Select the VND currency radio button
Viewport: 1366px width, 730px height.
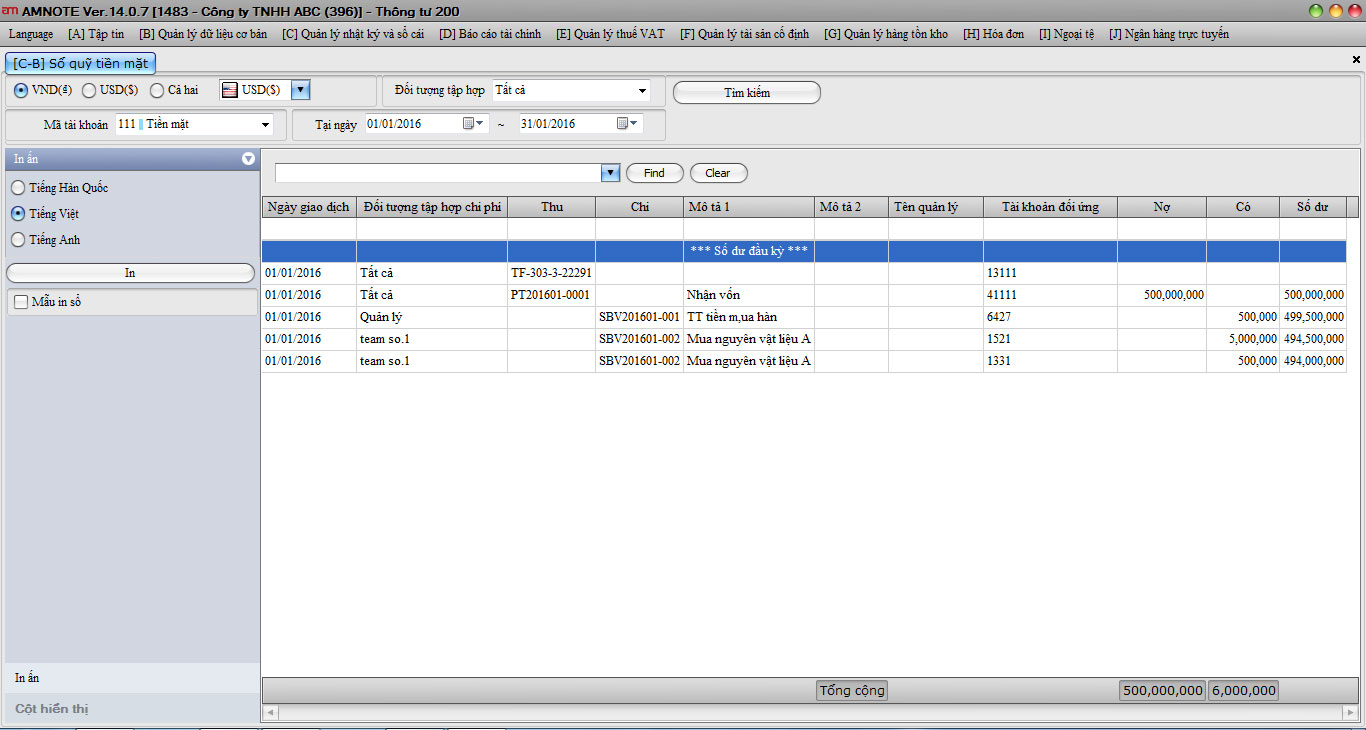coord(20,90)
